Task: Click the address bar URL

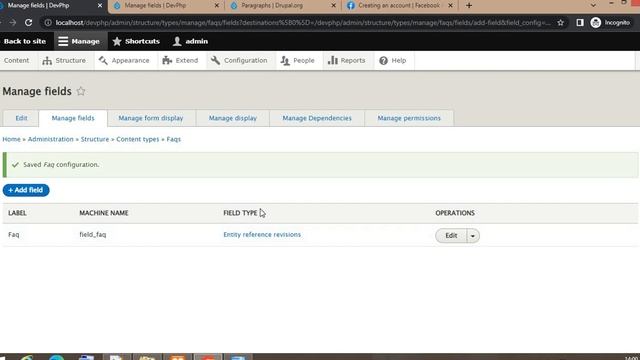Action: click(x=303, y=22)
